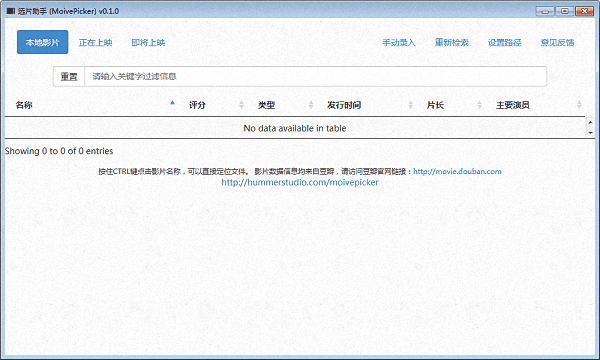
Task: Click the app icon in the title bar
Action: coord(11,11)
